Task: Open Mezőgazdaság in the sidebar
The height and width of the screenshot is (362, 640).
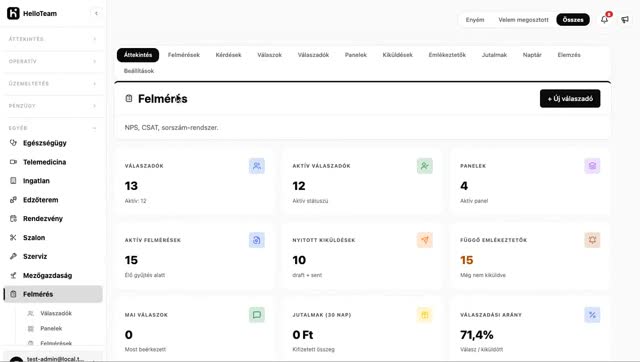Action: click(52, 275)
